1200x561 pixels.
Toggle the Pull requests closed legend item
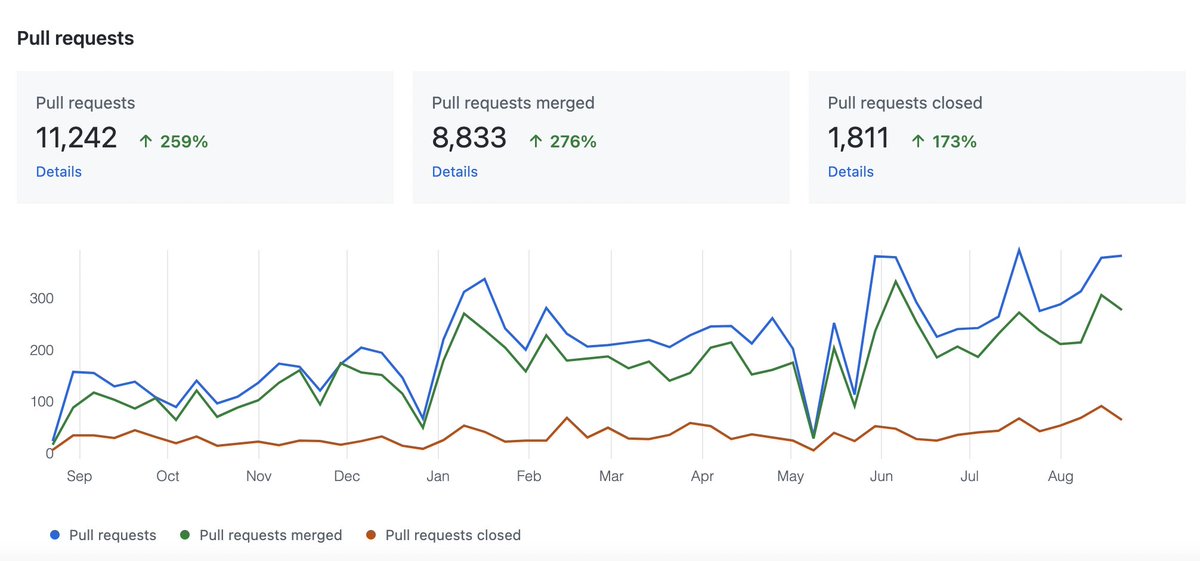pos(443,535)
